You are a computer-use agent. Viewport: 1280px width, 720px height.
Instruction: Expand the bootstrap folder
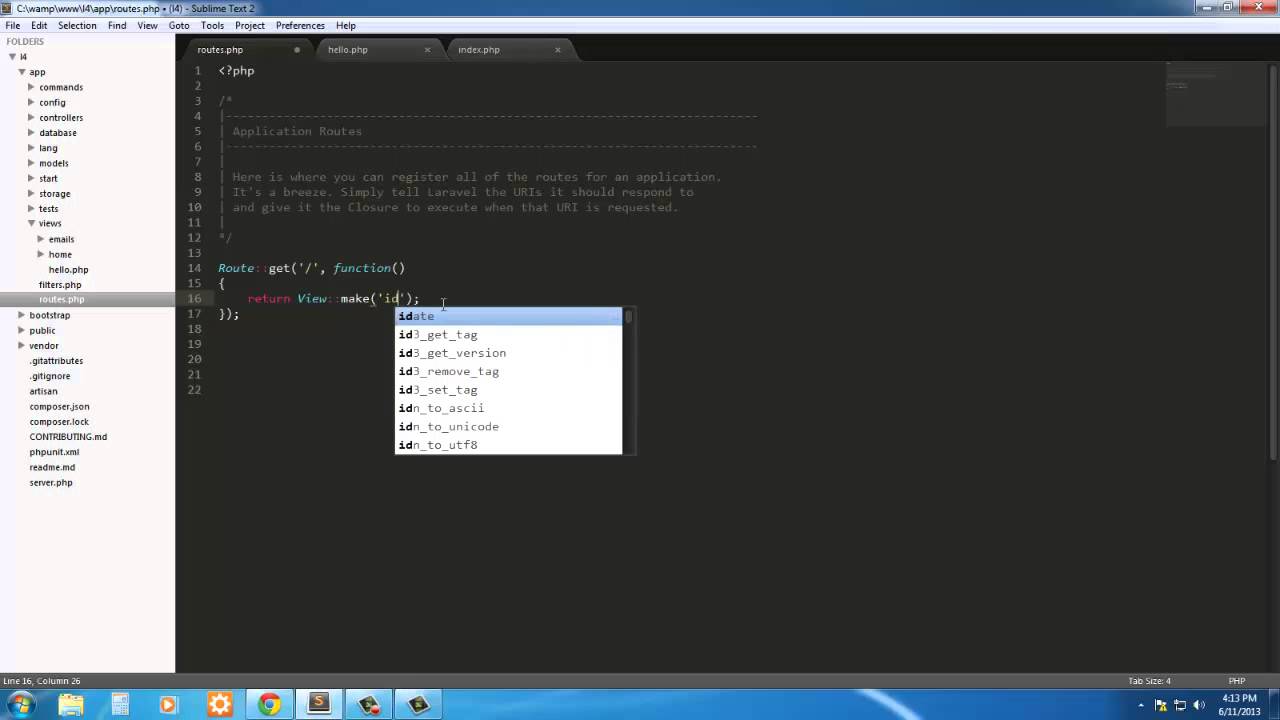[21, 315]
